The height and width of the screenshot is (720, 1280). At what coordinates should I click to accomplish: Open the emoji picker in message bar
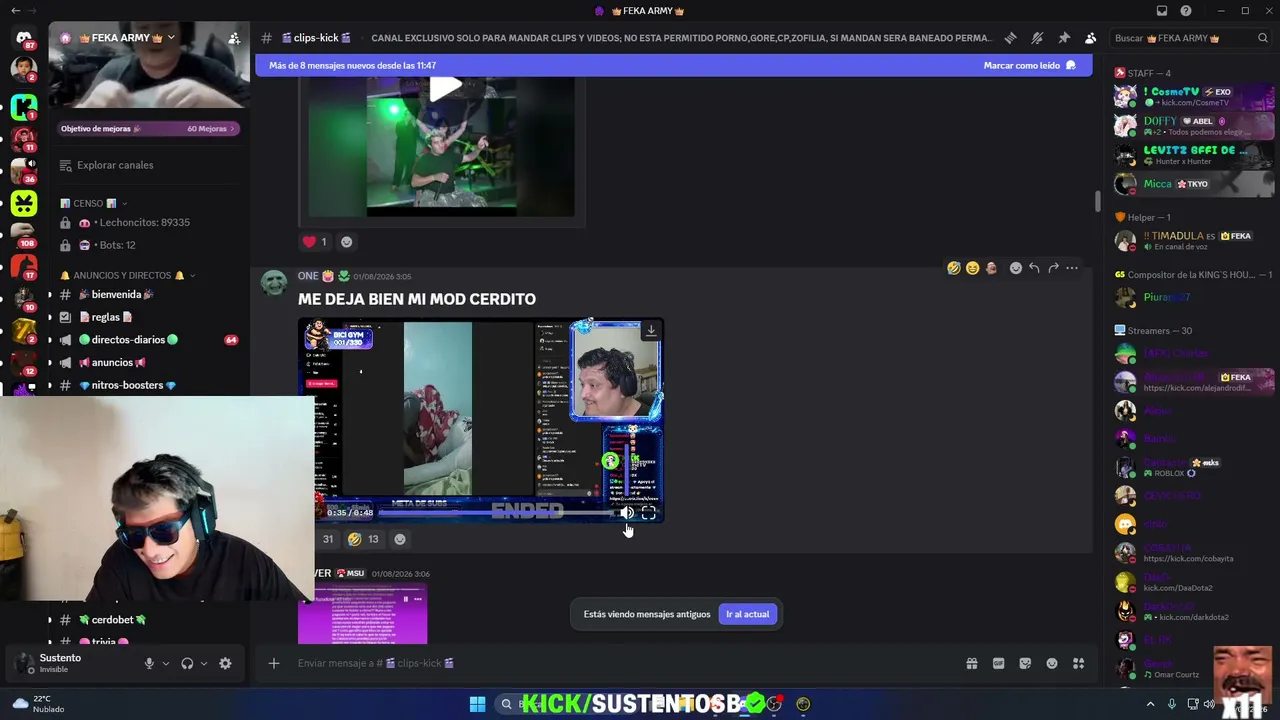pyautogui.click(x=1052, y=663)
